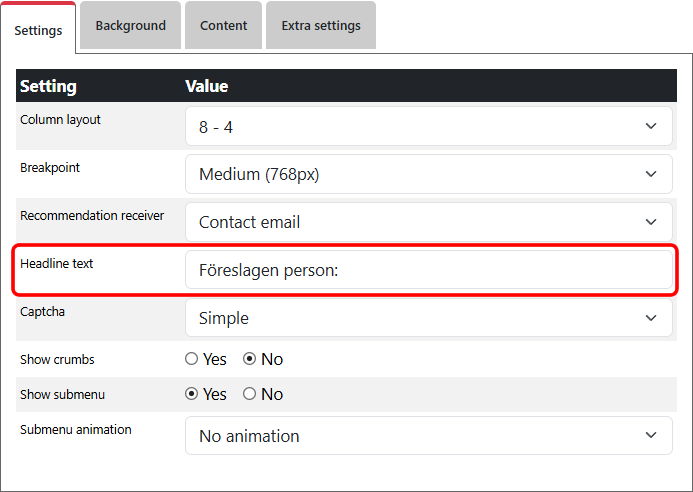
Task: Open the Column layout dropdown showing 8 - 4
Action: tap(428, 127)
